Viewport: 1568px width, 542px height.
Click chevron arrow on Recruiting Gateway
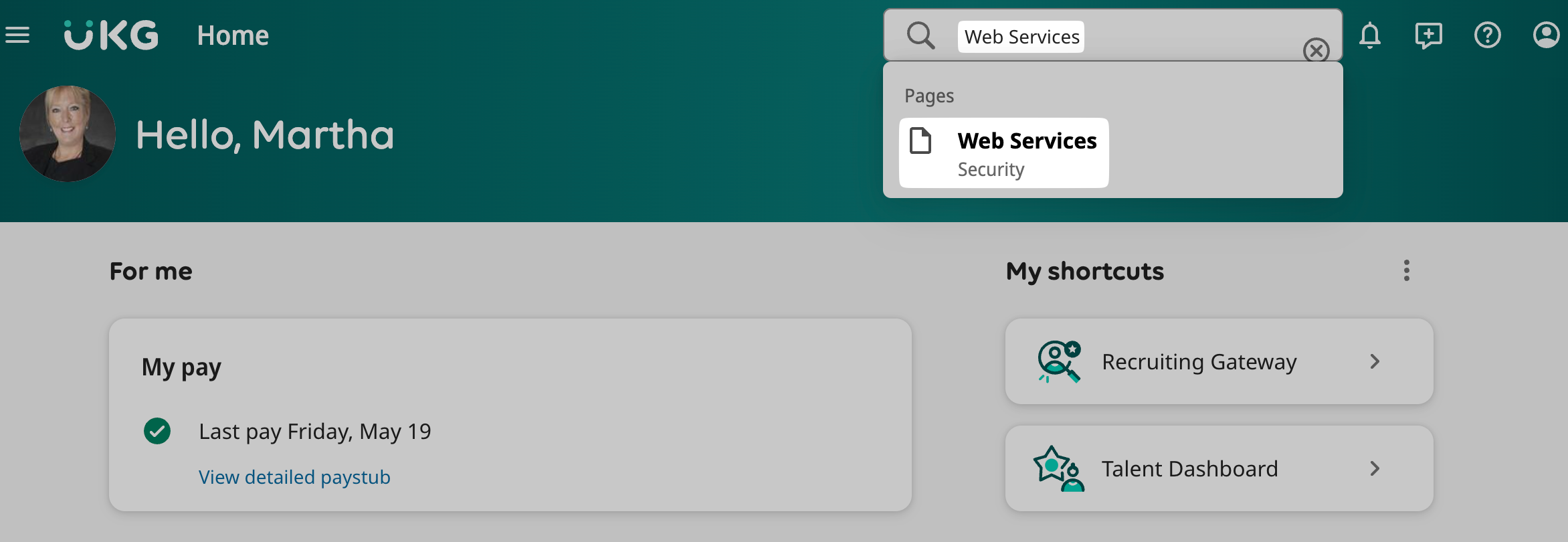(1375, 361)
